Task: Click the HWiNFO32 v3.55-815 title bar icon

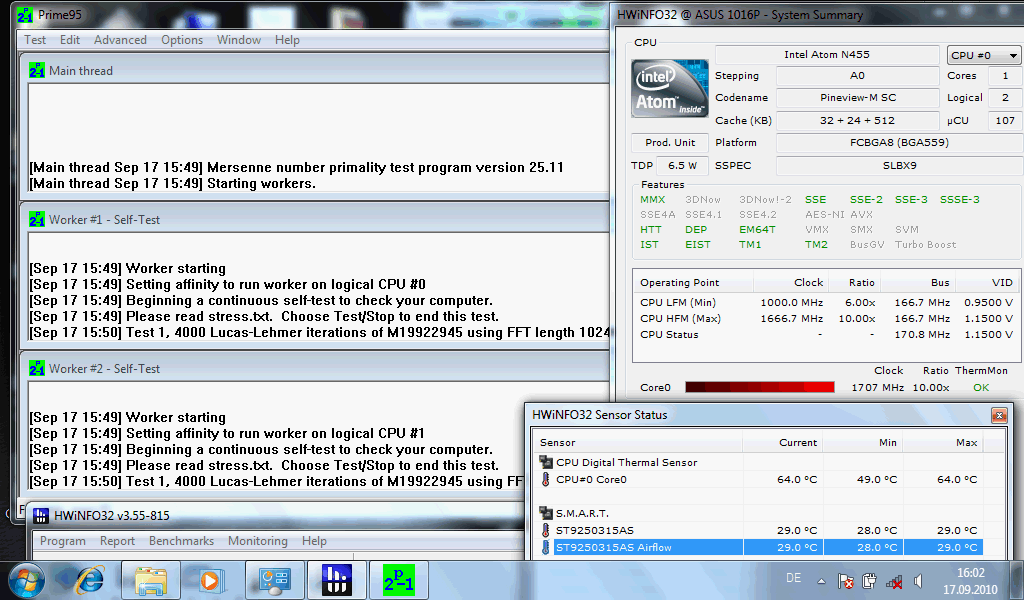Action: click(x=40, y=516)
